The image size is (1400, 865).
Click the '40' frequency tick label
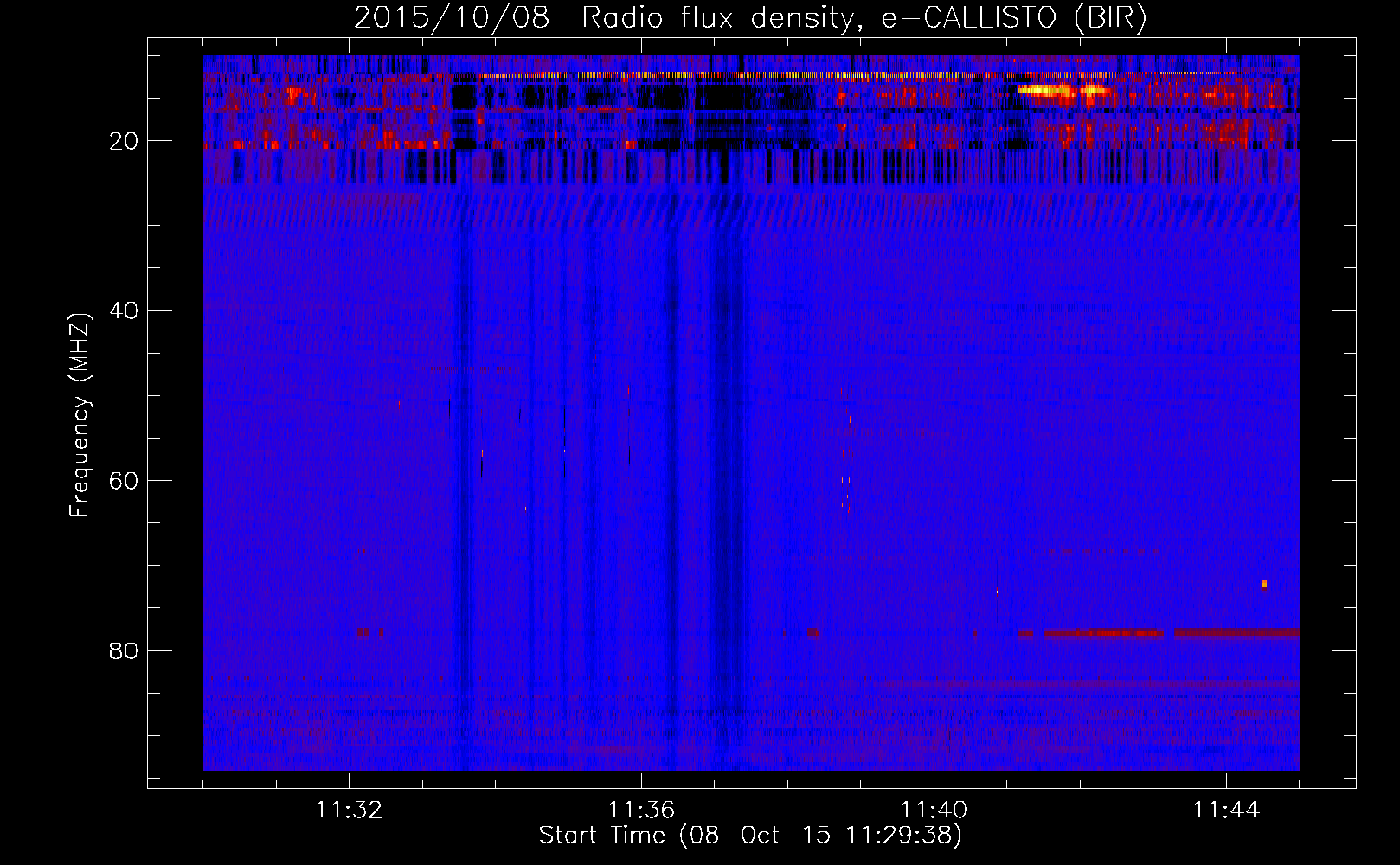point(125,311)
